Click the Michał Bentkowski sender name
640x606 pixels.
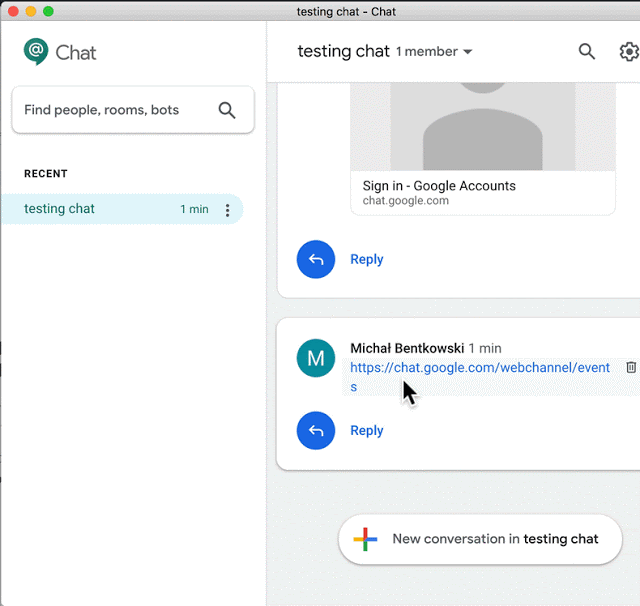[x=407, y=348]
